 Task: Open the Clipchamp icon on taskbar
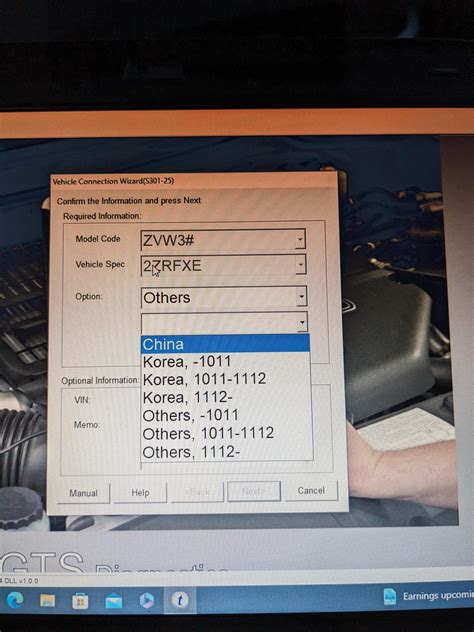coord(147,601)
